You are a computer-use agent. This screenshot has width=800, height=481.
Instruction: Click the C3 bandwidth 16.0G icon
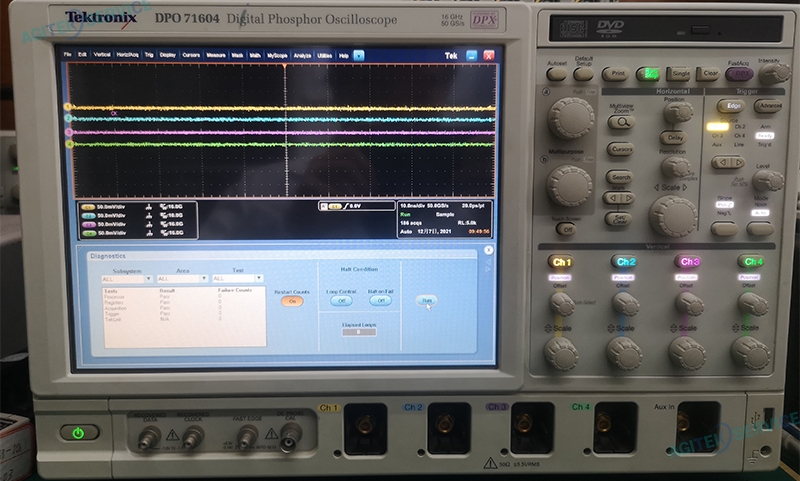[171, 224]
